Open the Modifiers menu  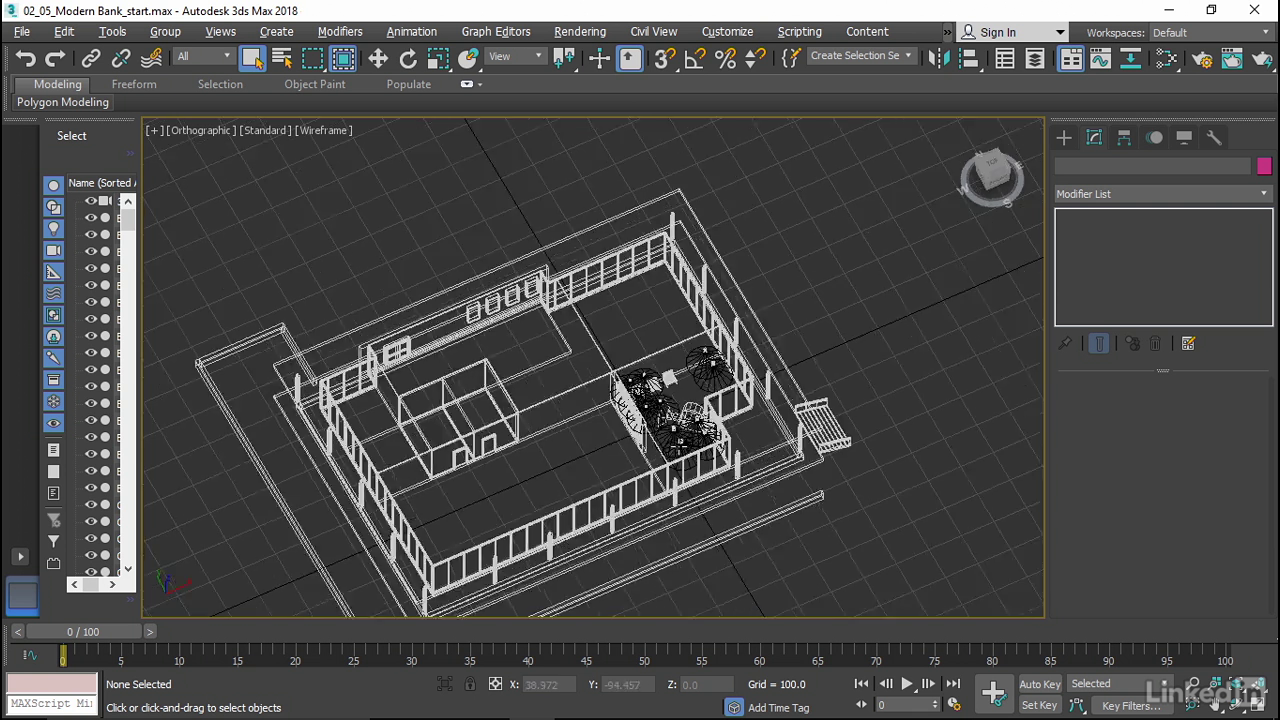click(x=340, y=32)
